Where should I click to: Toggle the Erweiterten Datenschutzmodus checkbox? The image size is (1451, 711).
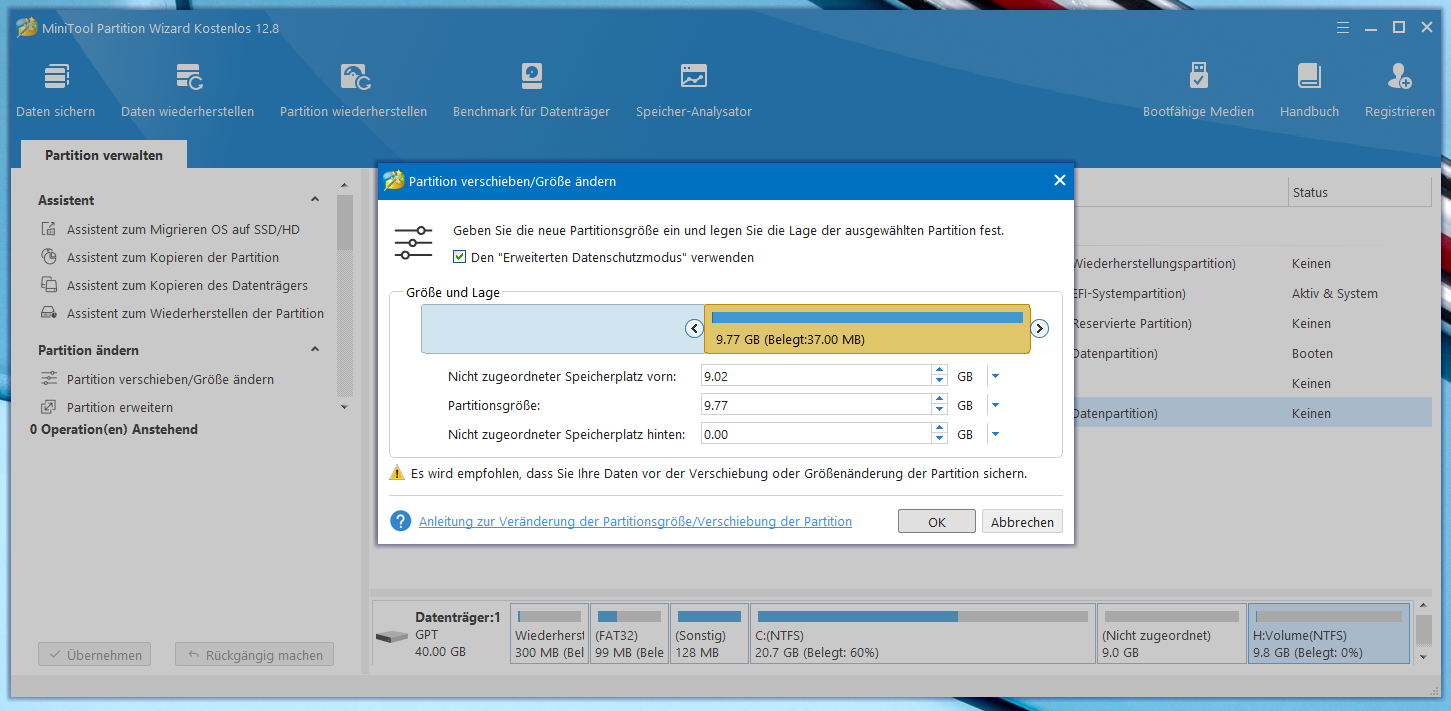[x=460, y=257]
